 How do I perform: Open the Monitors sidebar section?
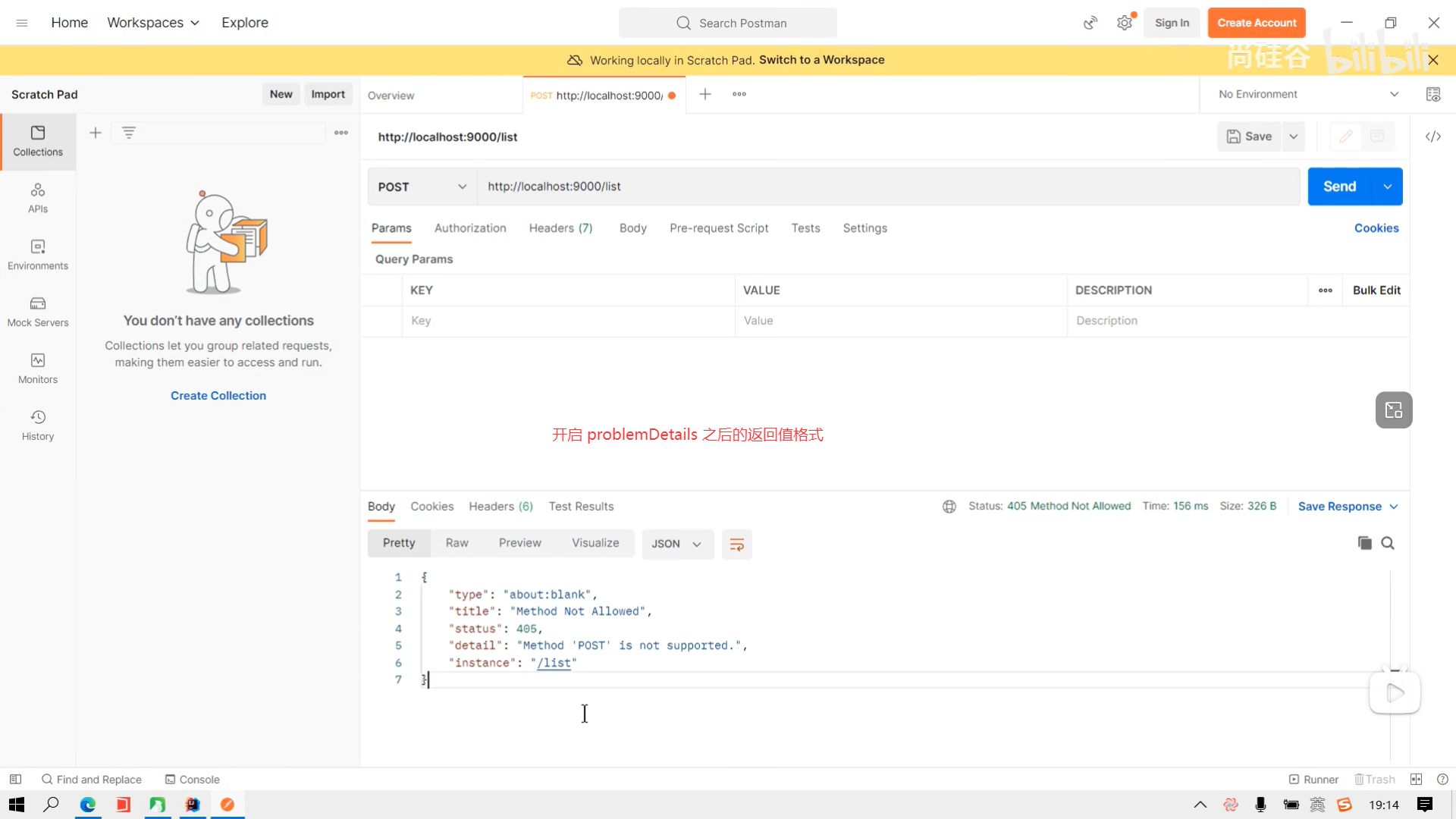click(38, 369)
